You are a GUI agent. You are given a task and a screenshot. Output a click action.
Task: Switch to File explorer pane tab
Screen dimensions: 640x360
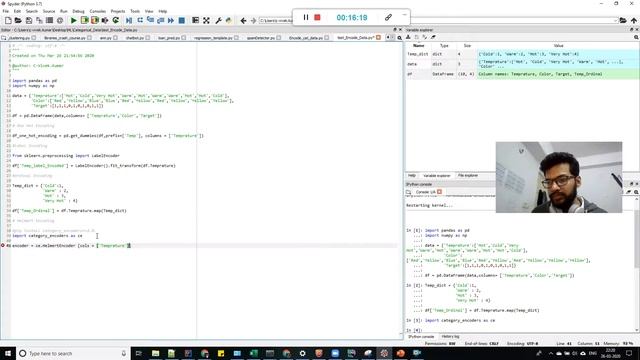[x=467, y=176]
